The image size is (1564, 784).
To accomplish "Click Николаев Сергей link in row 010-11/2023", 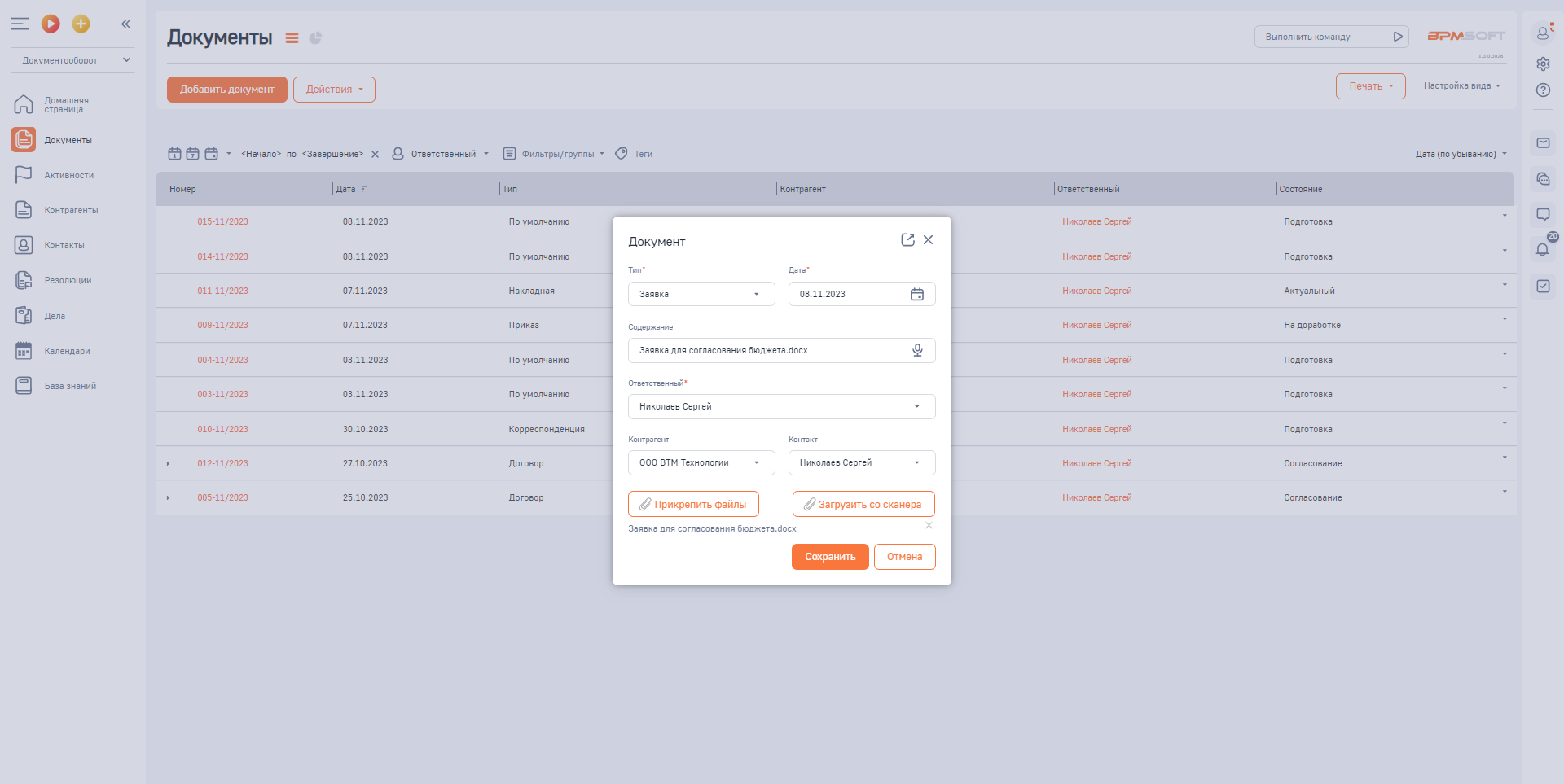I will [x=1096, y=429].
